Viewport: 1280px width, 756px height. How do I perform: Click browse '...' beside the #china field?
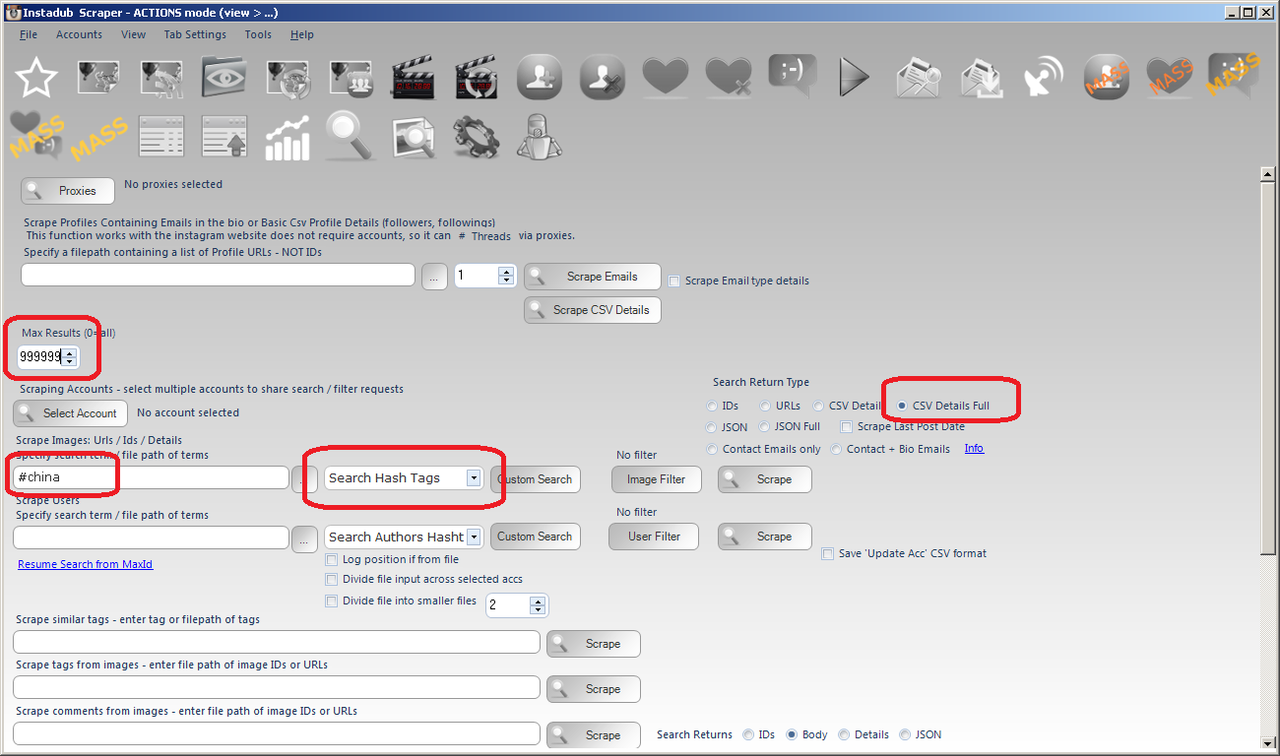point(305,479)
